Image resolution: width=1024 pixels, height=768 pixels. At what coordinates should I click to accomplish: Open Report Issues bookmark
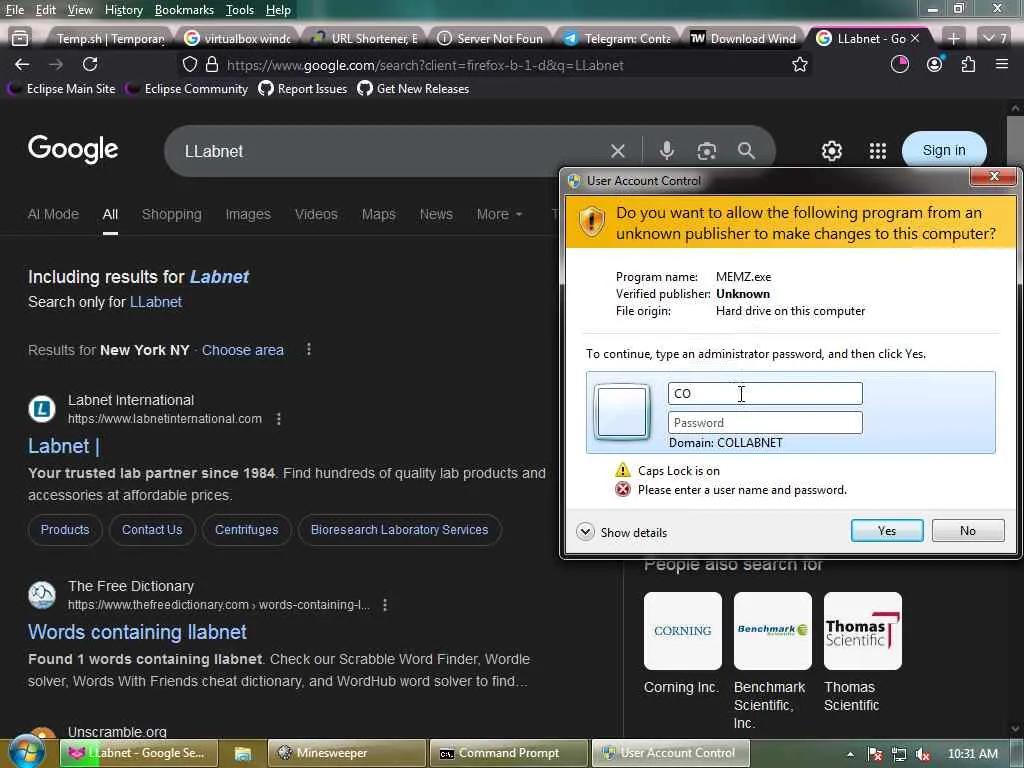pos(303,89)
